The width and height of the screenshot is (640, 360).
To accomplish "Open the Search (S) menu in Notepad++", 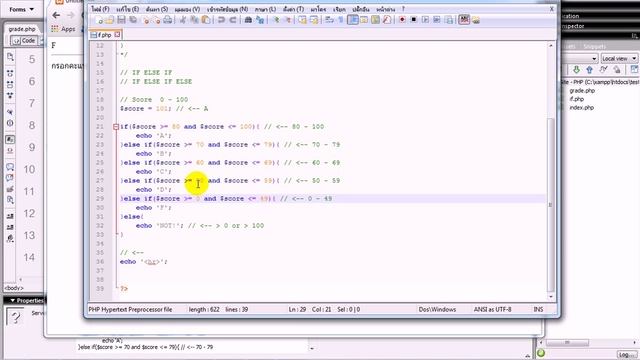I will 157,9.
